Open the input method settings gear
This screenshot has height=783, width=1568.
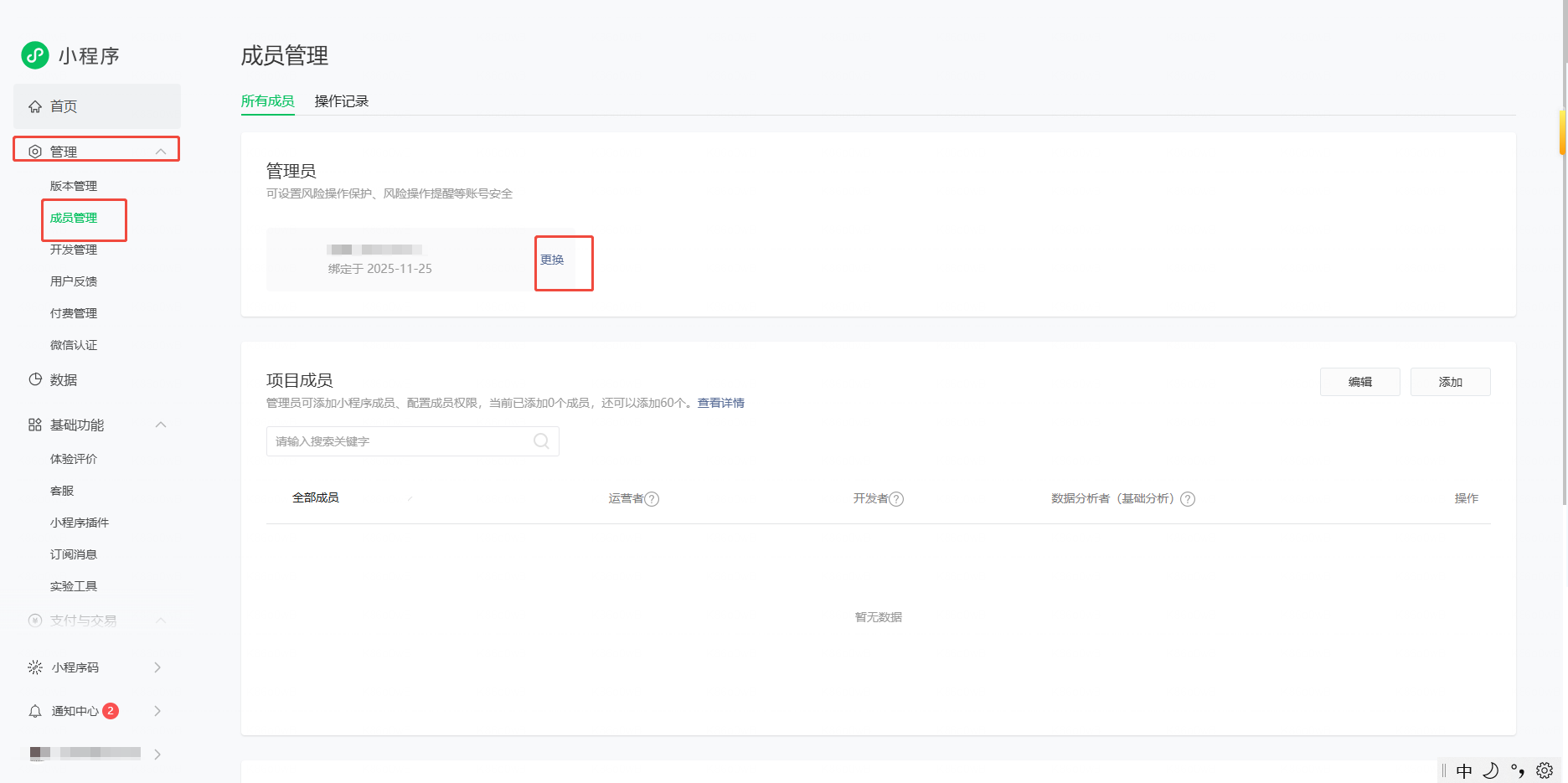click(x=1544, y=770)
